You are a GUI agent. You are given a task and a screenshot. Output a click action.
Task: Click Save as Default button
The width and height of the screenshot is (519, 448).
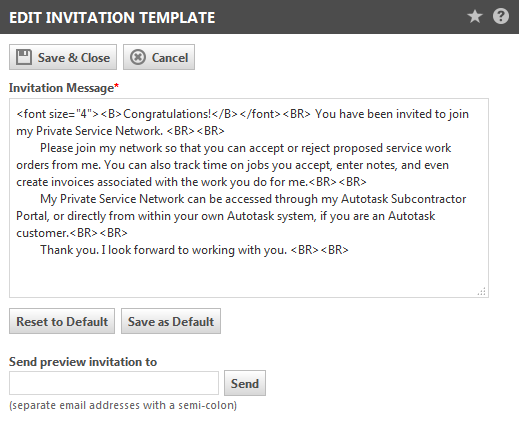coord(171,321)
